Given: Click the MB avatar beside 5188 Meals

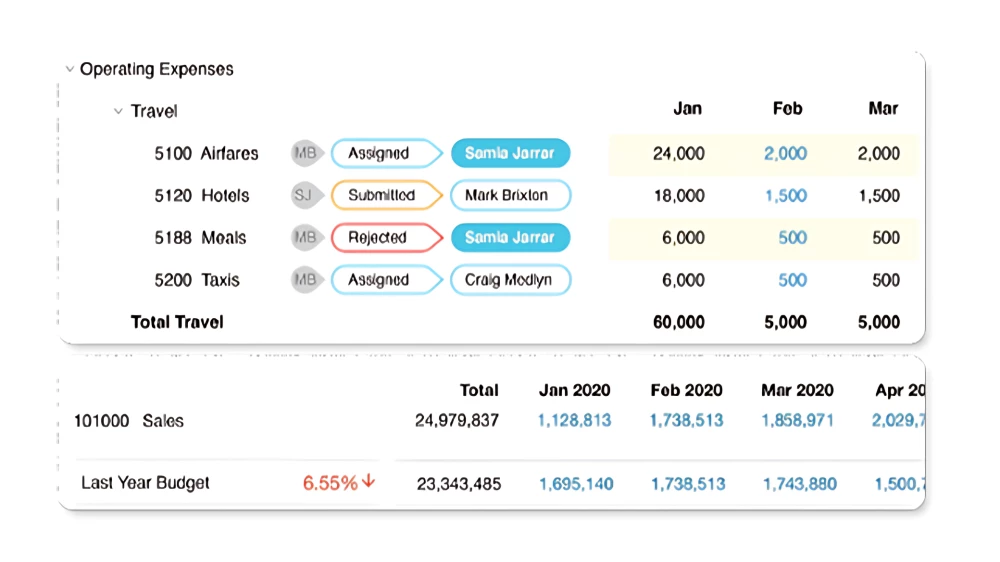Looking at the screenshot, I should click(304, 238).
